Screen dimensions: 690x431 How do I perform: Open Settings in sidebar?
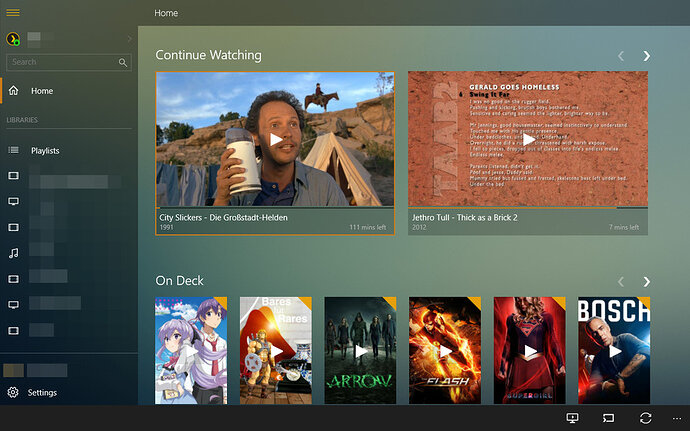tap(69, 392)
